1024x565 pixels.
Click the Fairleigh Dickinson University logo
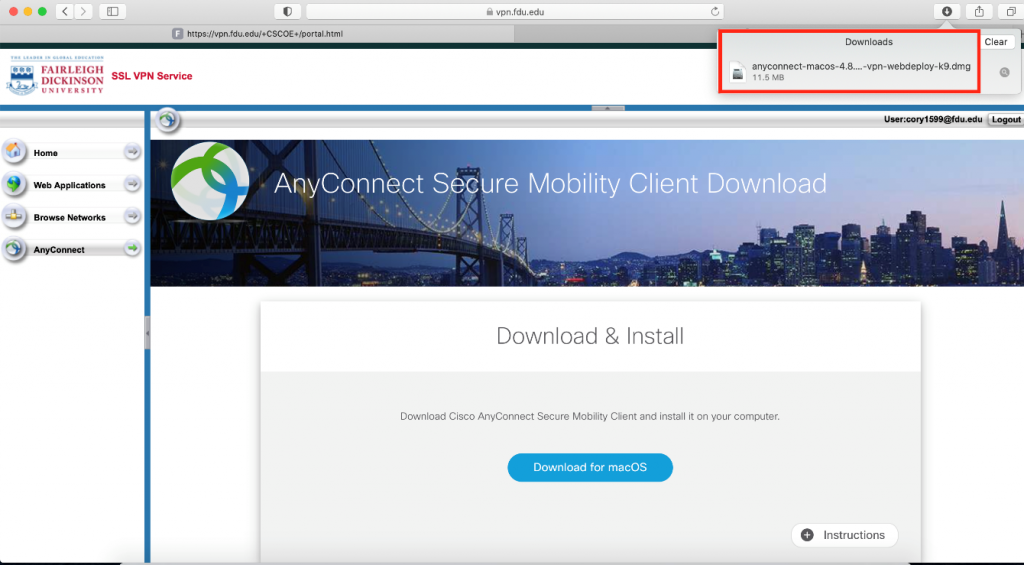(x=56, y=76)
